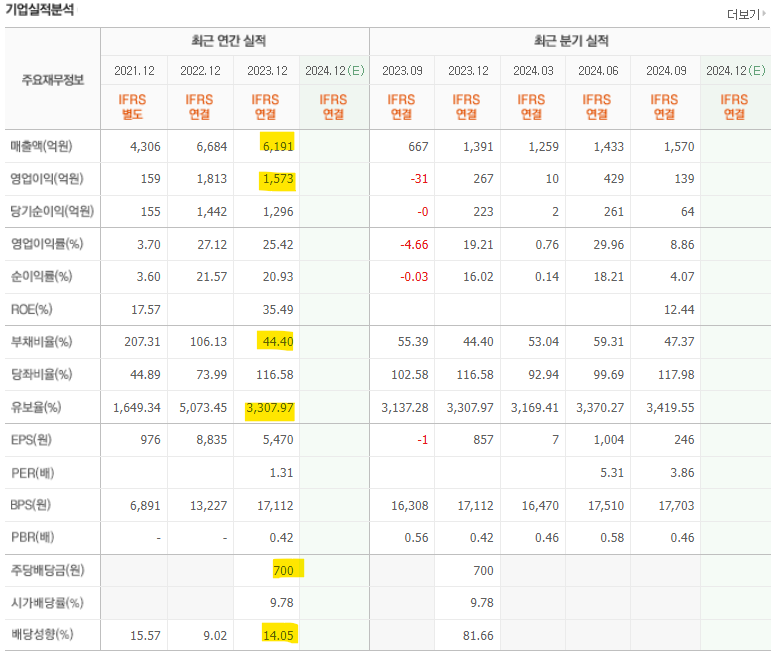Click the 117.98 quick ratio value
Image resolution: width=780 pixels, height=652 pixels.
(676, 374)
